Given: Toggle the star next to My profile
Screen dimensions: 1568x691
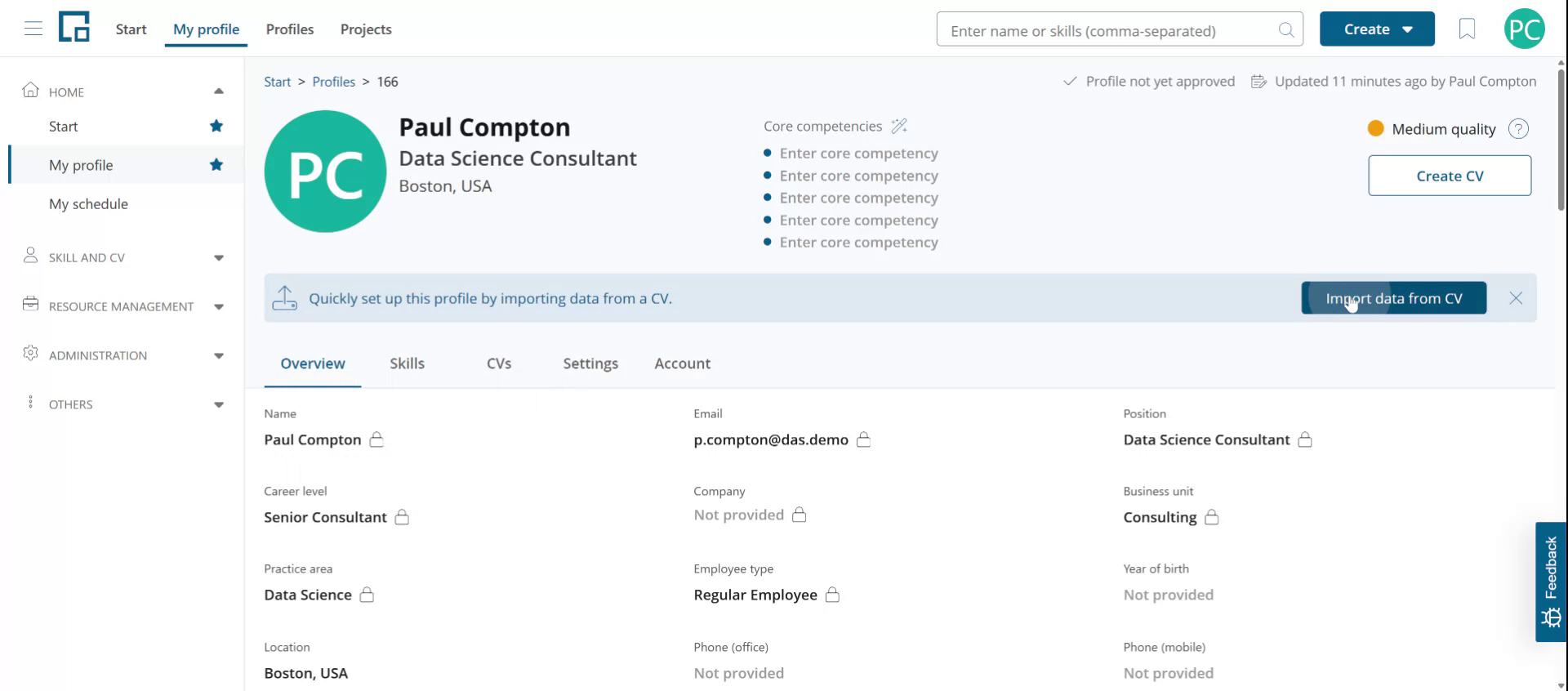Looking at the screenshot, I should 216,165.
